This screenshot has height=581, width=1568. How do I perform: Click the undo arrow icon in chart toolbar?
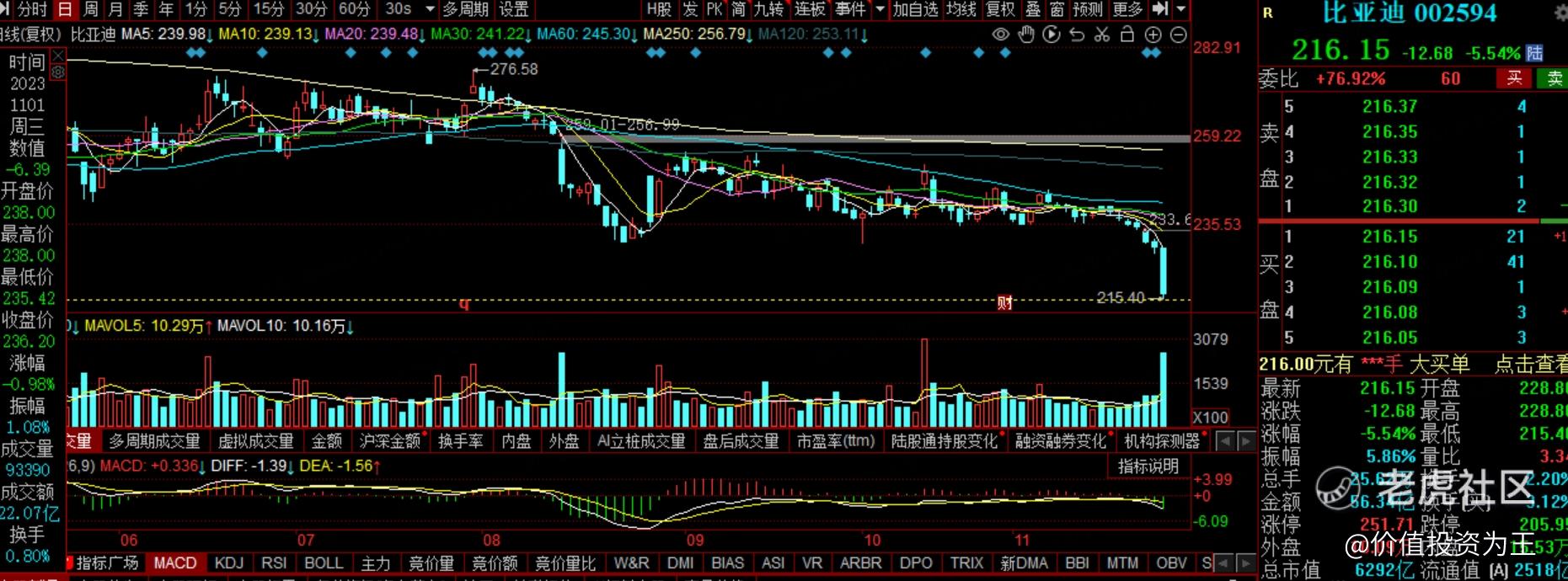tap(1077, 35)
